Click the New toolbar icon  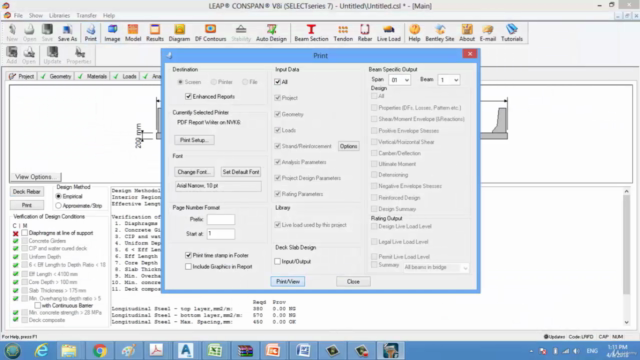coord(12,33)
